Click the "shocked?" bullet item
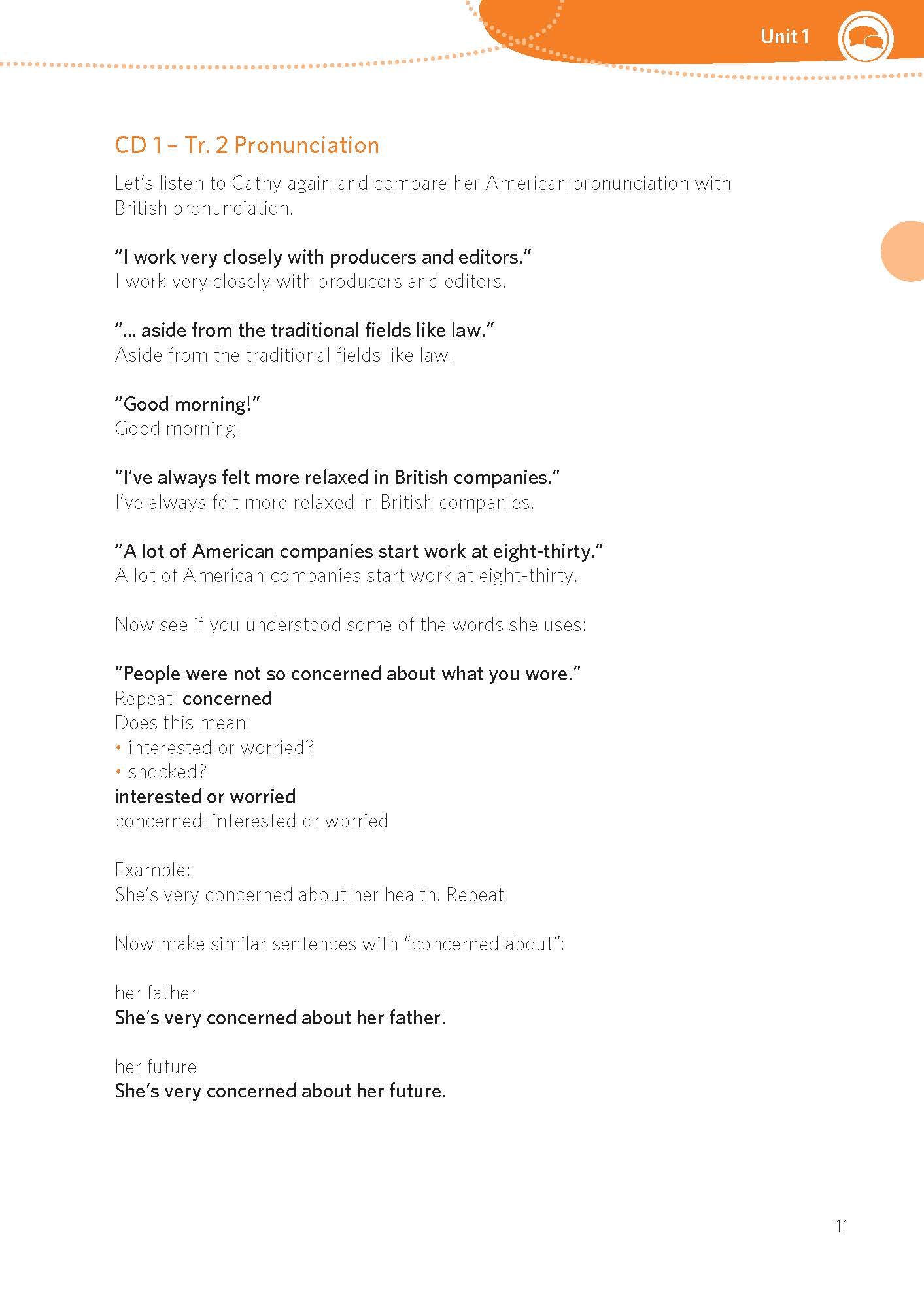This screenshot has width=924, height=1295. pyautogui.click(x=167, y=772)
